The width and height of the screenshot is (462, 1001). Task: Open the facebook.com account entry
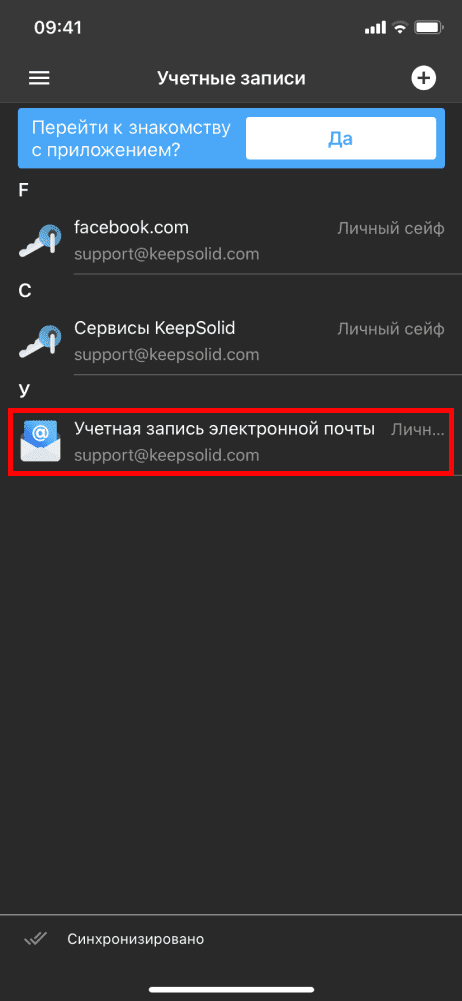coord(231,241)
